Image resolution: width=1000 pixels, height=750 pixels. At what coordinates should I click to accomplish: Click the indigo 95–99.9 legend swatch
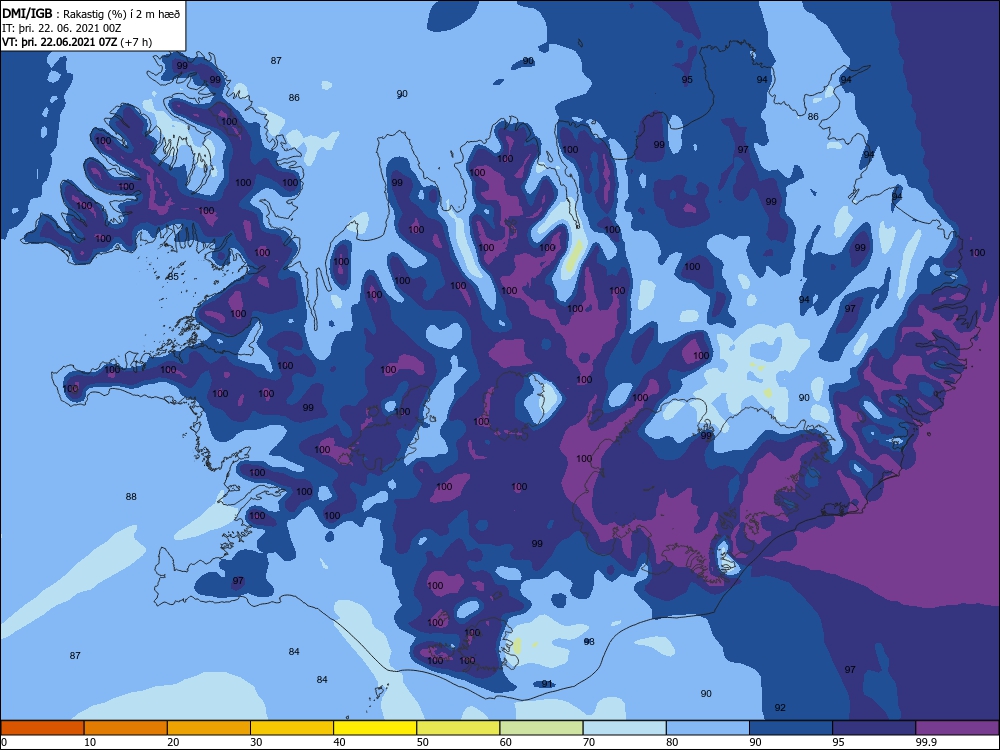[874, 728]
